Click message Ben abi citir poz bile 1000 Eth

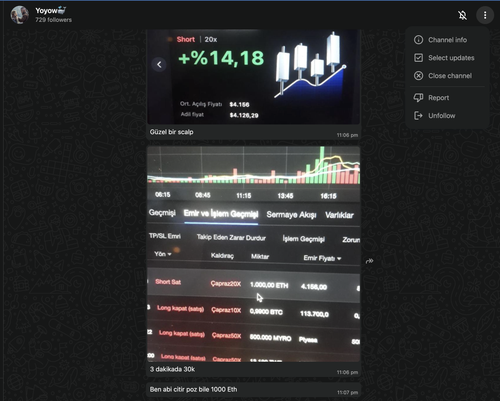pos(193,389)
